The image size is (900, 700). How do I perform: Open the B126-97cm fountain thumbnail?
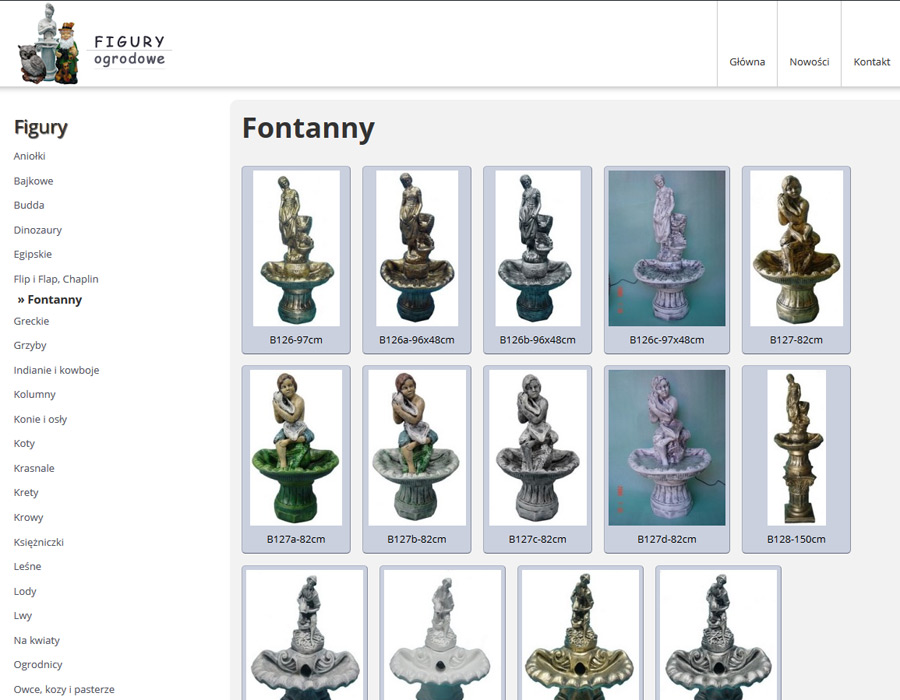point(296,248)
